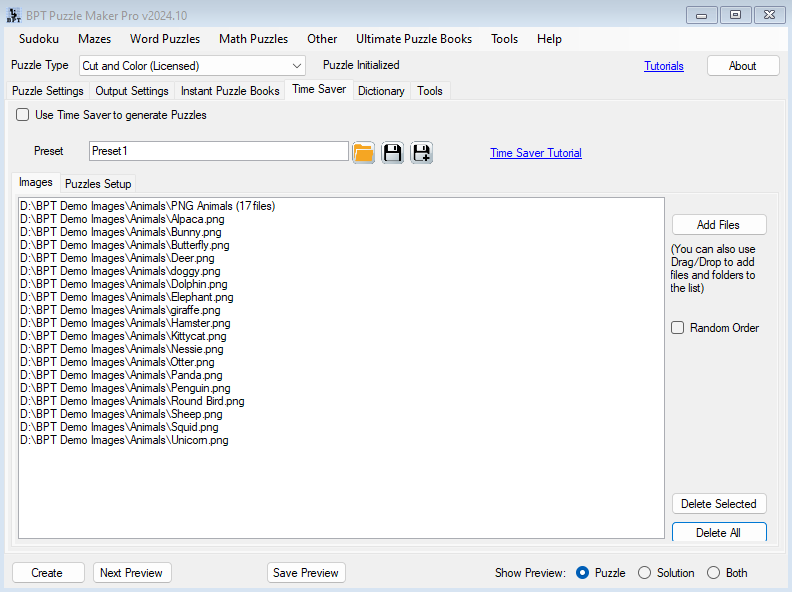Enable Use Time Saver to generate Puzzles

coord(23,115)
